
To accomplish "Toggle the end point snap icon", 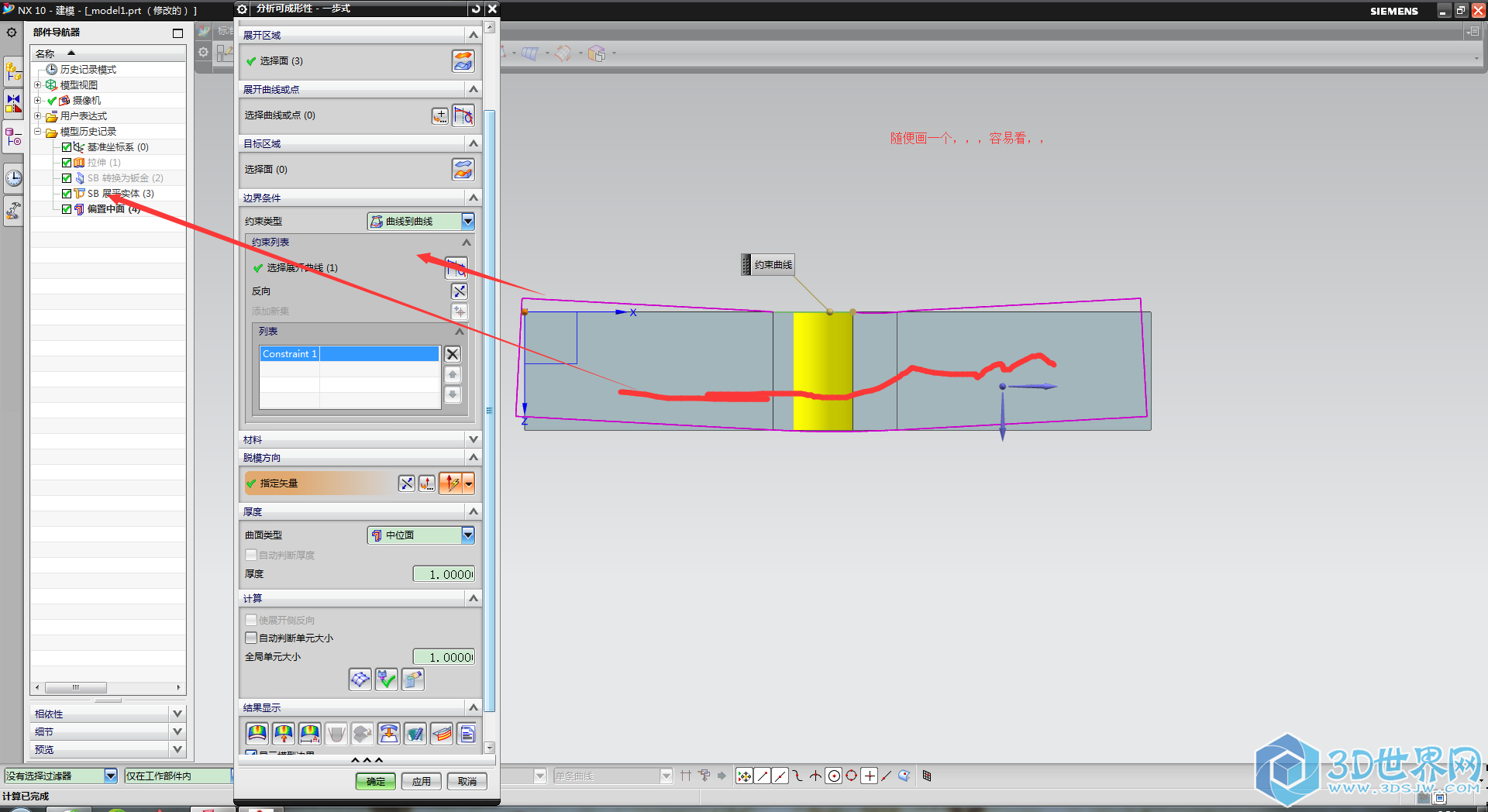I will coord(763,776).
